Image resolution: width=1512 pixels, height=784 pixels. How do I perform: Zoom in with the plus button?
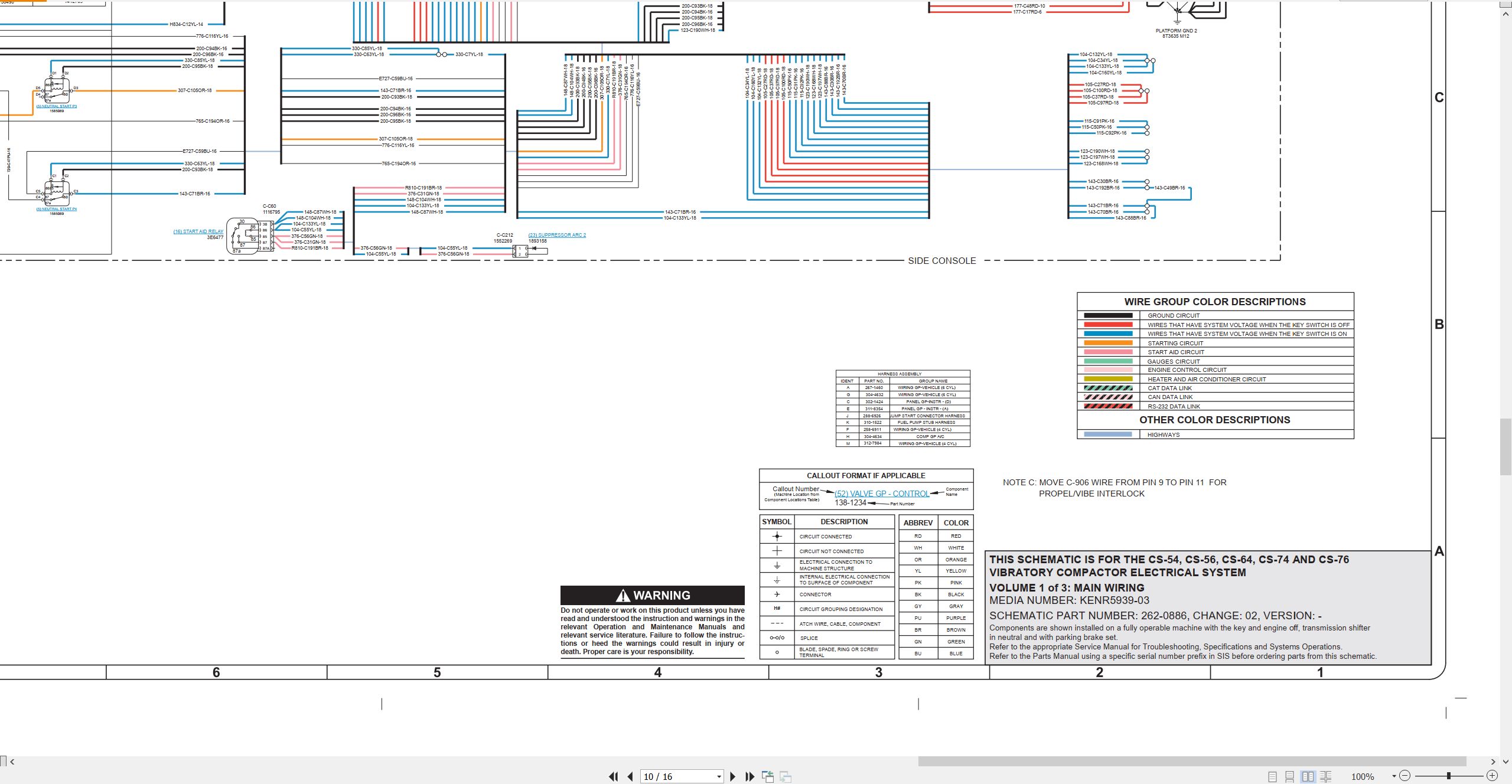[1492, 776]
